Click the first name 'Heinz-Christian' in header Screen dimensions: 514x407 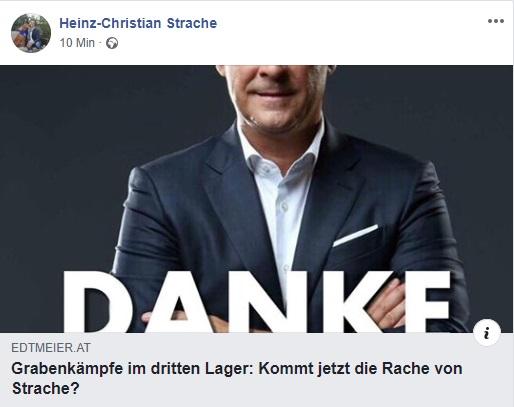click(110, 23)
